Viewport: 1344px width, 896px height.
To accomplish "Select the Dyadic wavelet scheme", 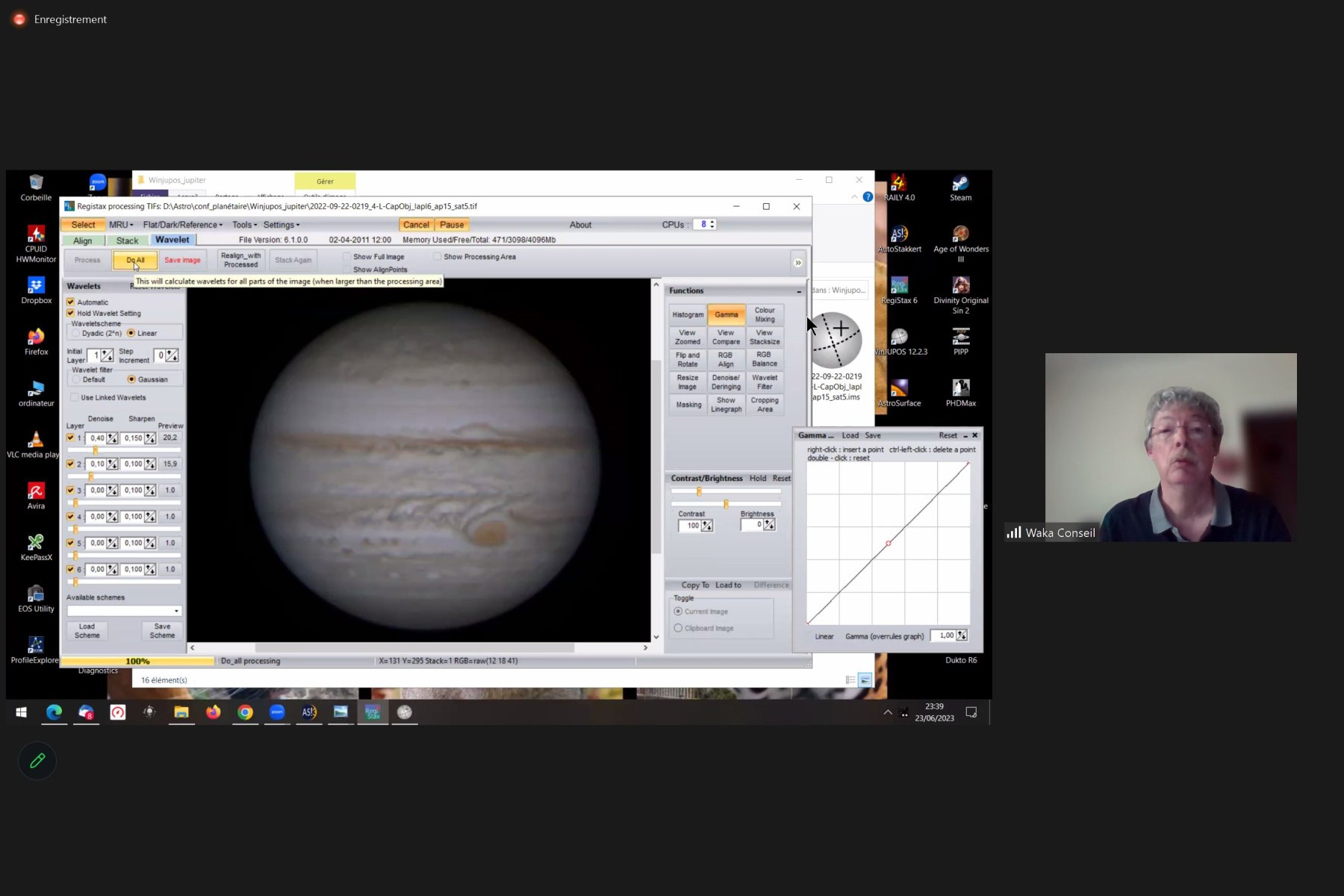I will pyautogui.click(x=77, y=333).
